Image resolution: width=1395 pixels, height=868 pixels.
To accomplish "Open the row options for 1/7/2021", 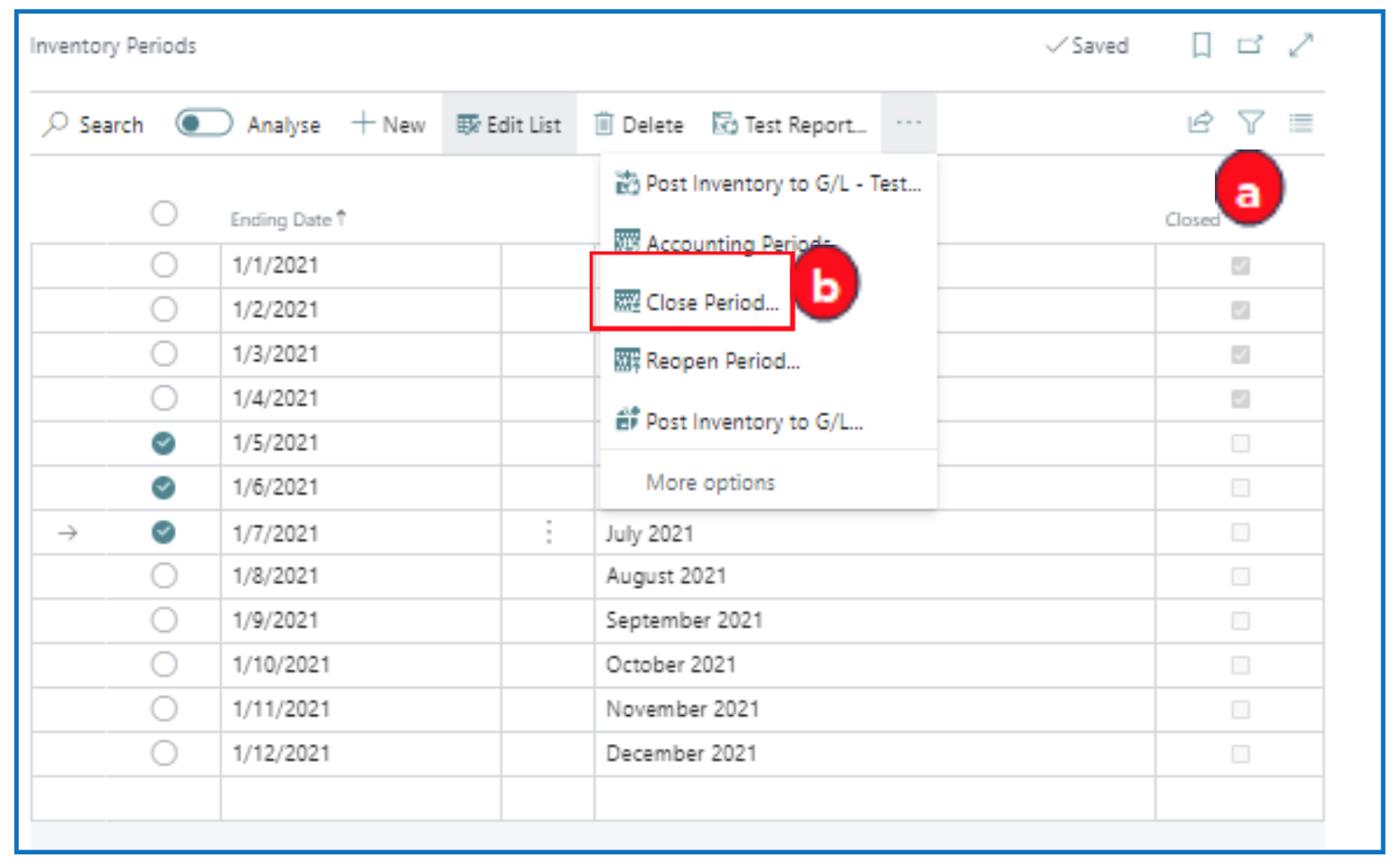I will pos(549,533).
